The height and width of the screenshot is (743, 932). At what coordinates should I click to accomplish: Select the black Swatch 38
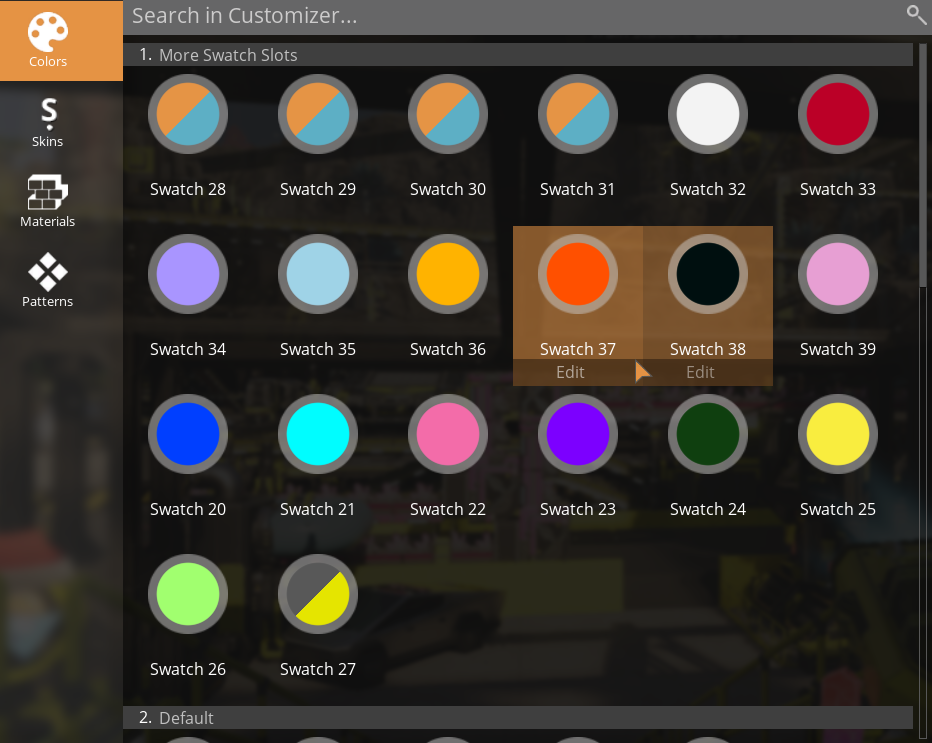point(708,274)
